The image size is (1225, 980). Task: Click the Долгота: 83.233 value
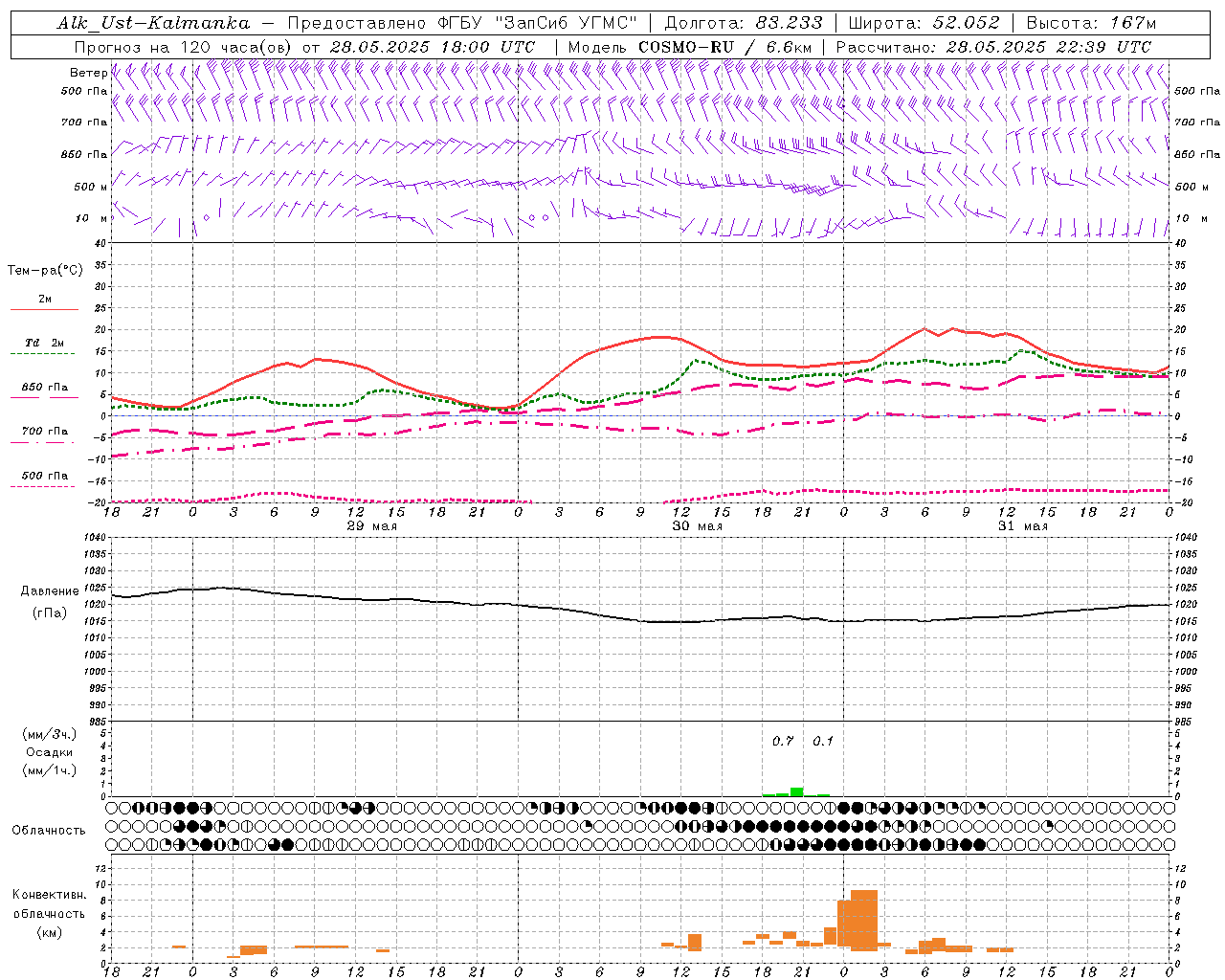tap(744, 23)
